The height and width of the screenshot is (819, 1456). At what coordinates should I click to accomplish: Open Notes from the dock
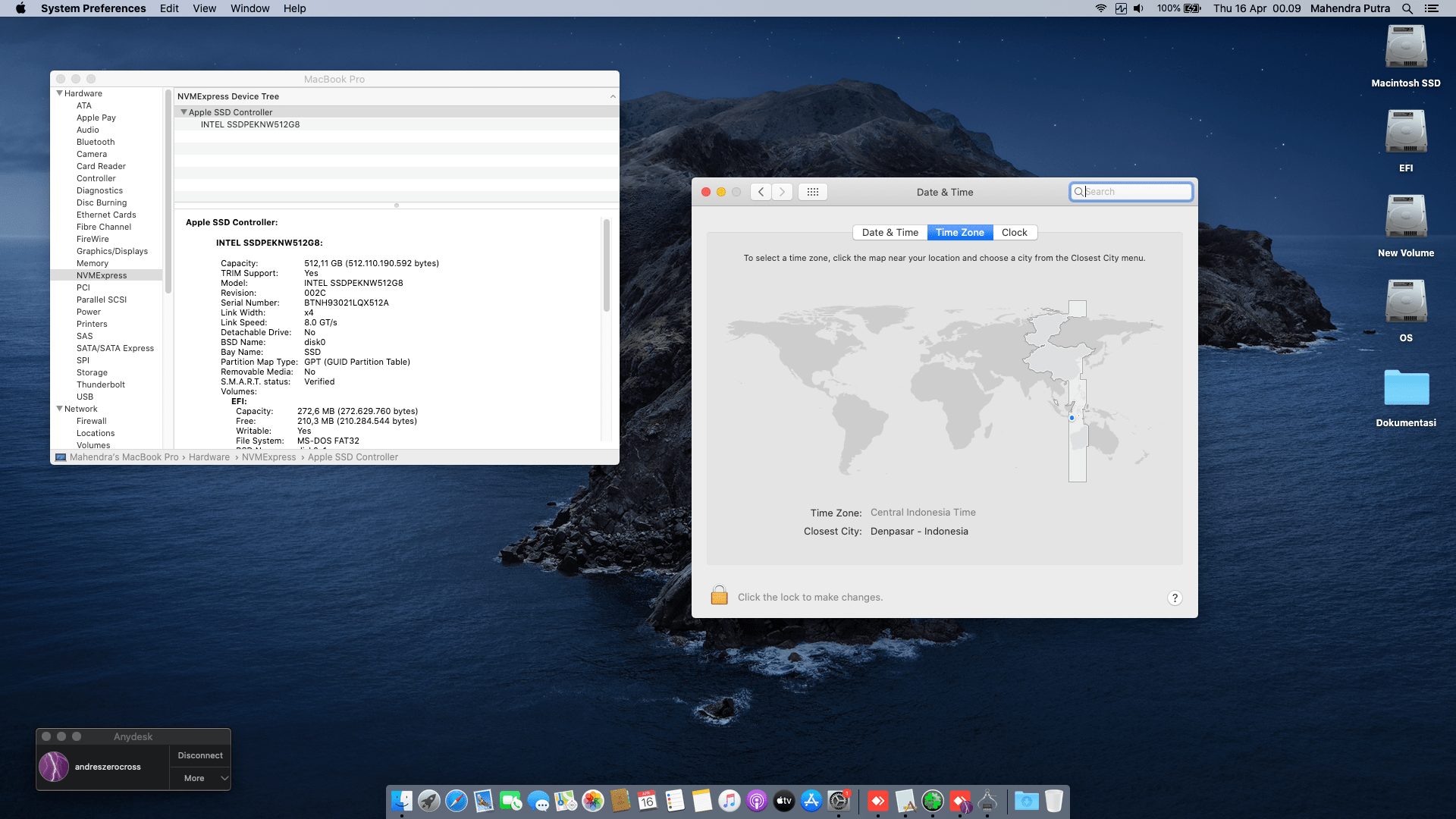(702, 801)
